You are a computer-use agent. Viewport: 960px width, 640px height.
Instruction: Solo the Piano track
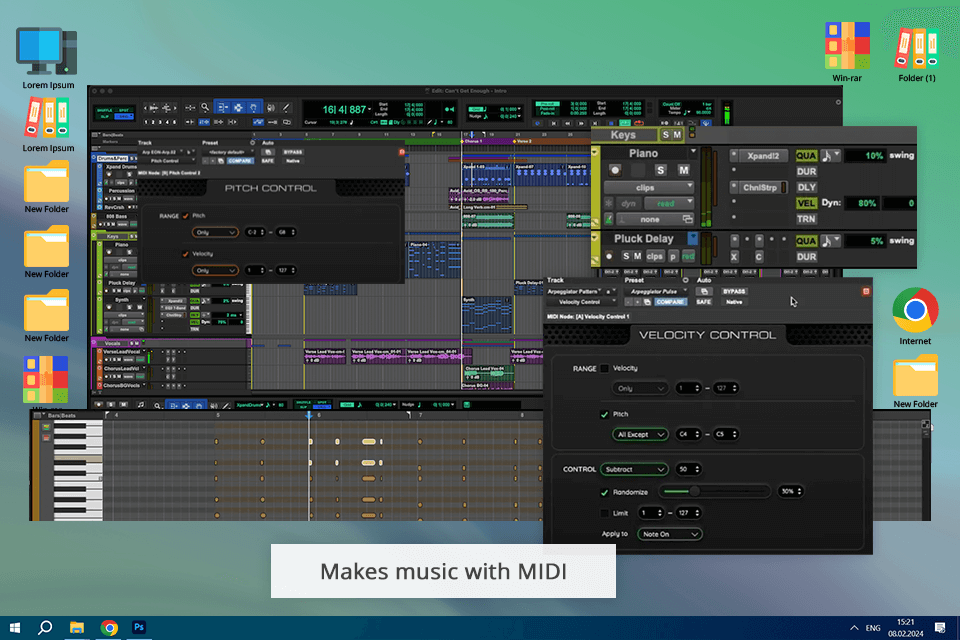click(x=660, y=170)
